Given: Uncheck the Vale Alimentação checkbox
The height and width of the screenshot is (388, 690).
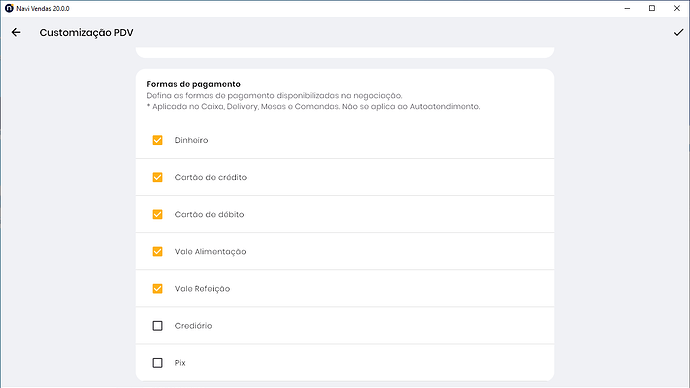Looking at the screenshot, I should [x=158, y=252].
